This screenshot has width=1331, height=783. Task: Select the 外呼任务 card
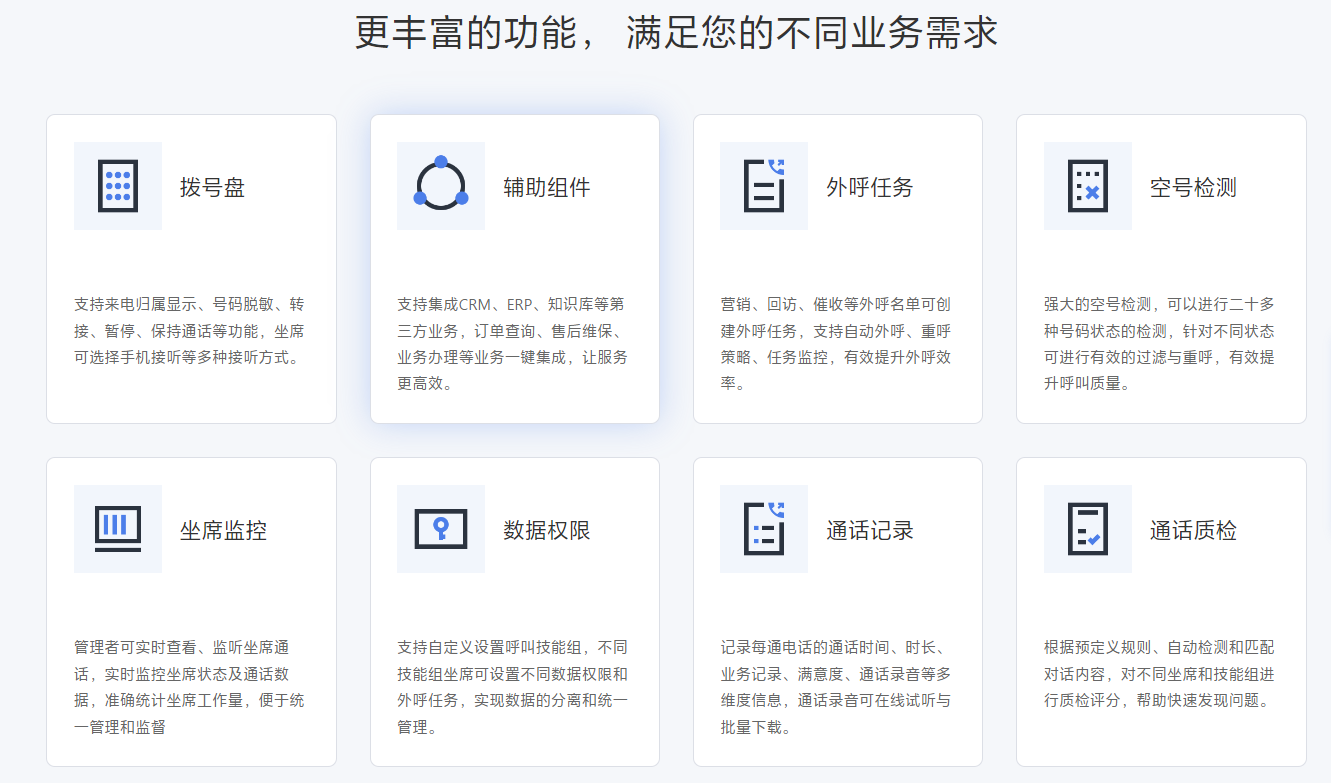point(838,268)
